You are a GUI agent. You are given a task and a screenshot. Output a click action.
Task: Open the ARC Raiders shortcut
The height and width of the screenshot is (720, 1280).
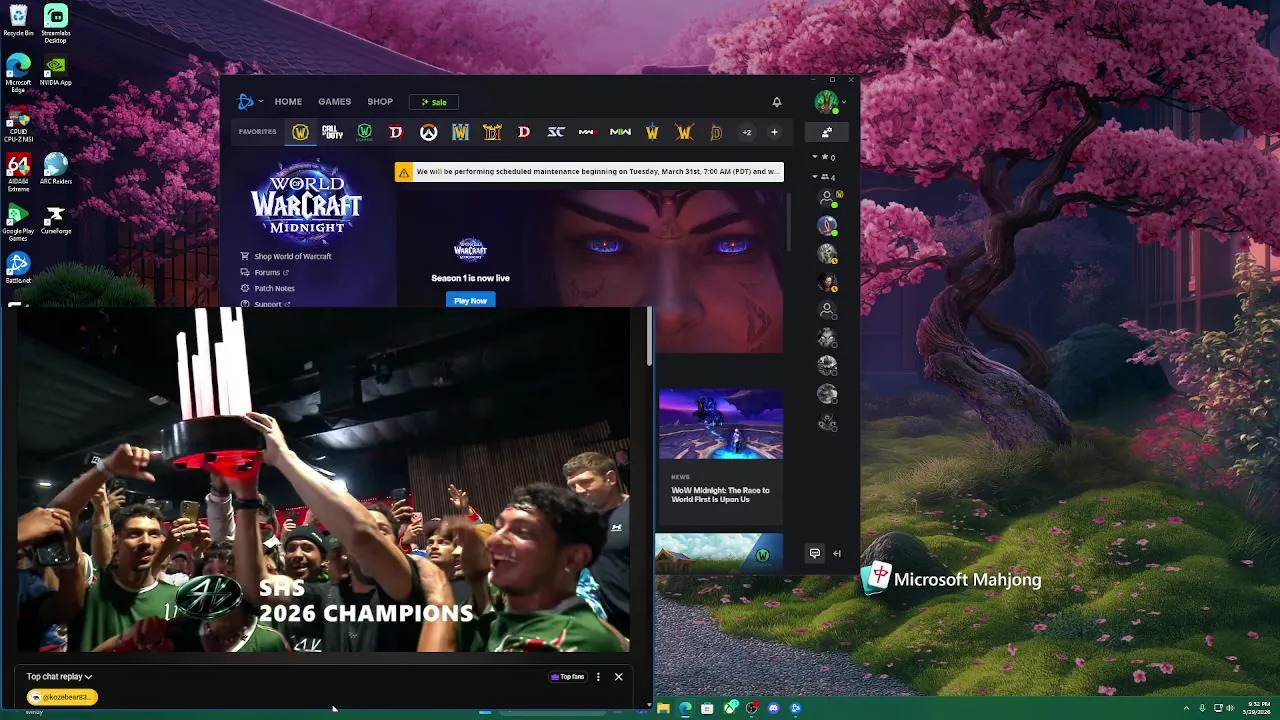[x=55, y=169]
